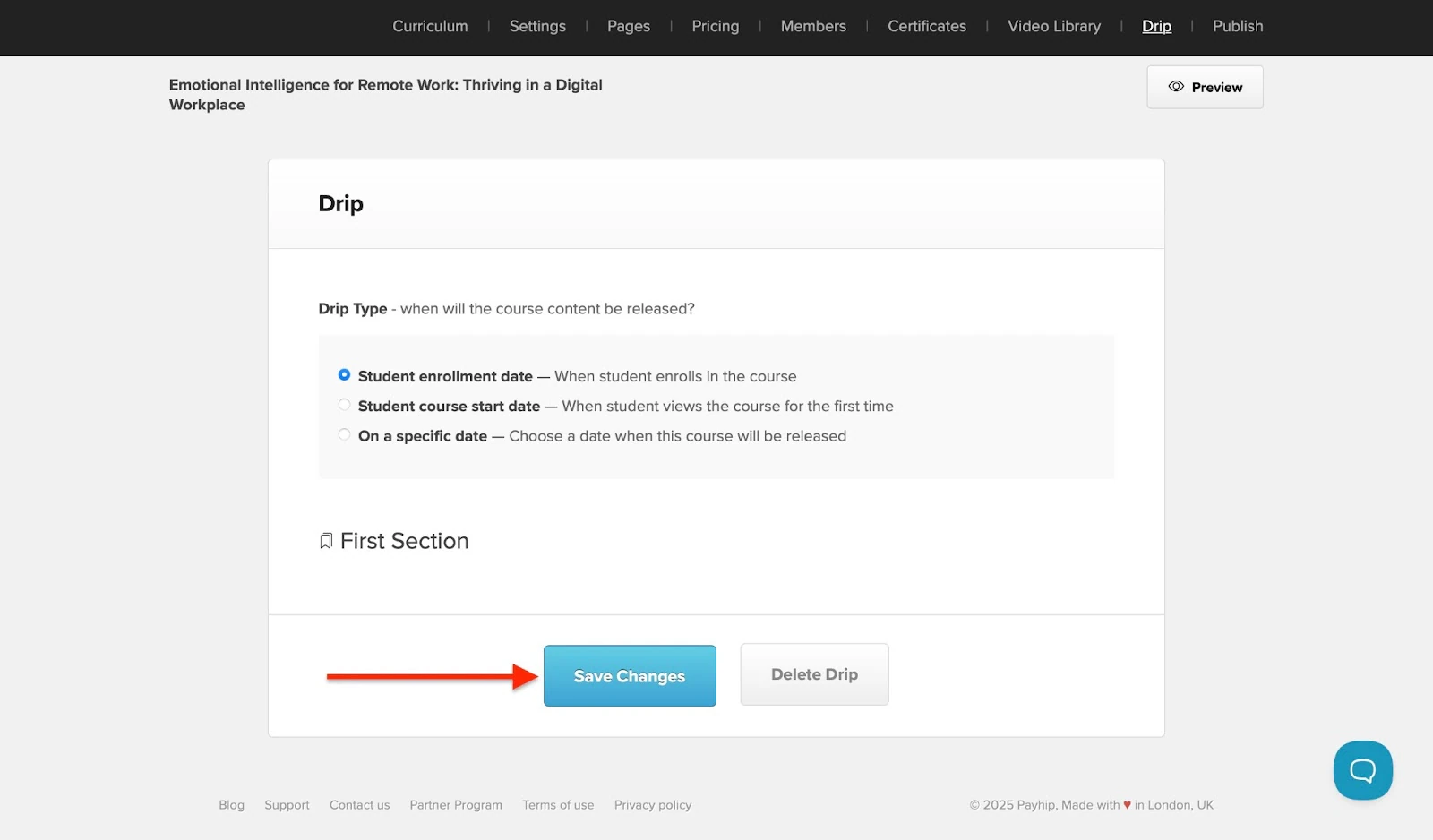This screenshot has width=1433, height=840.
Task: Click the Delete Drip button
Action: [814, 674]
